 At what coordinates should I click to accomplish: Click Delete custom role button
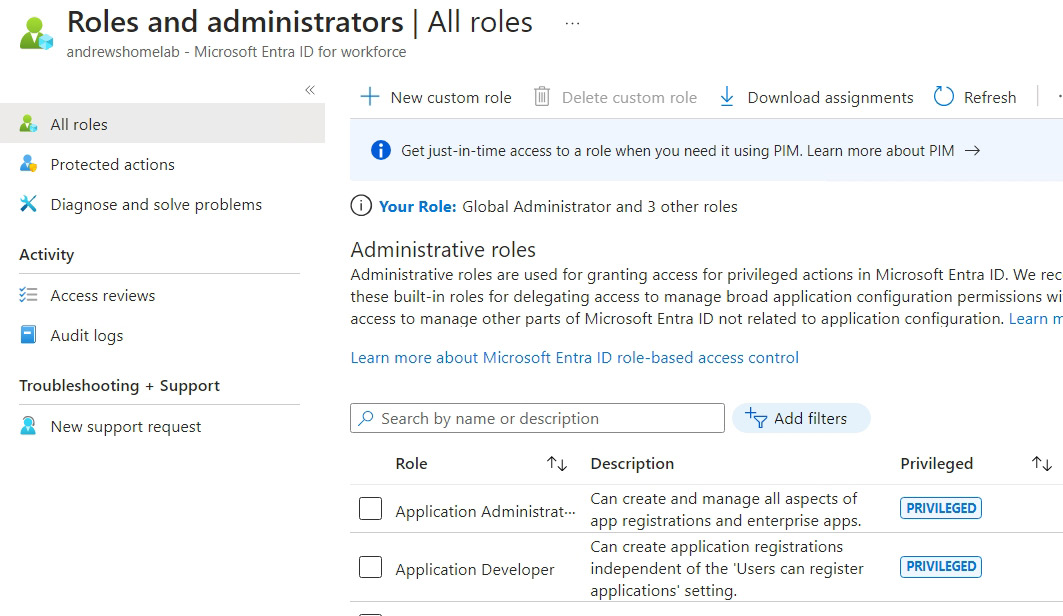(x=616, y=97)
